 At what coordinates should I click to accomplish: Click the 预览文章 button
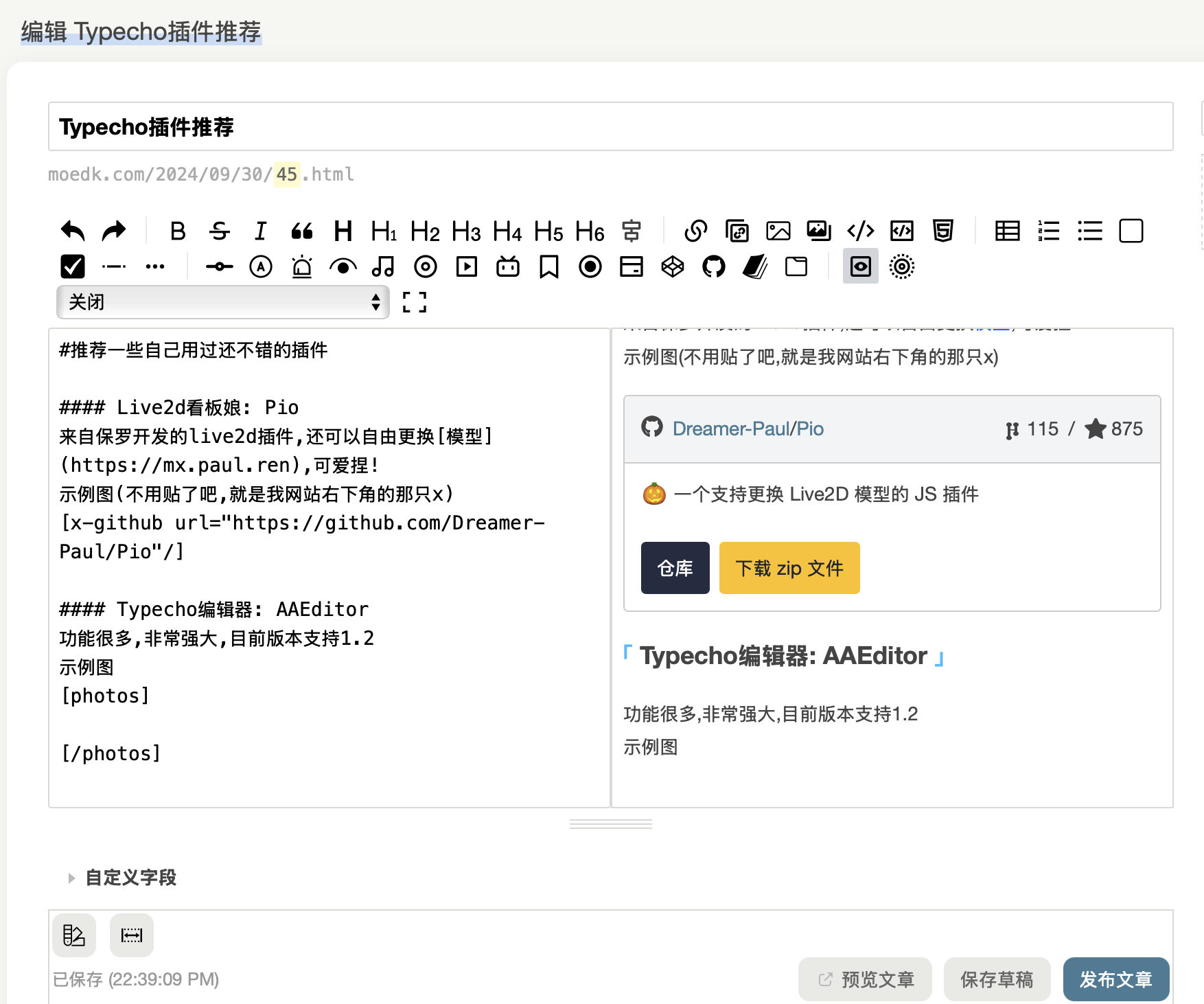(865, 979)
